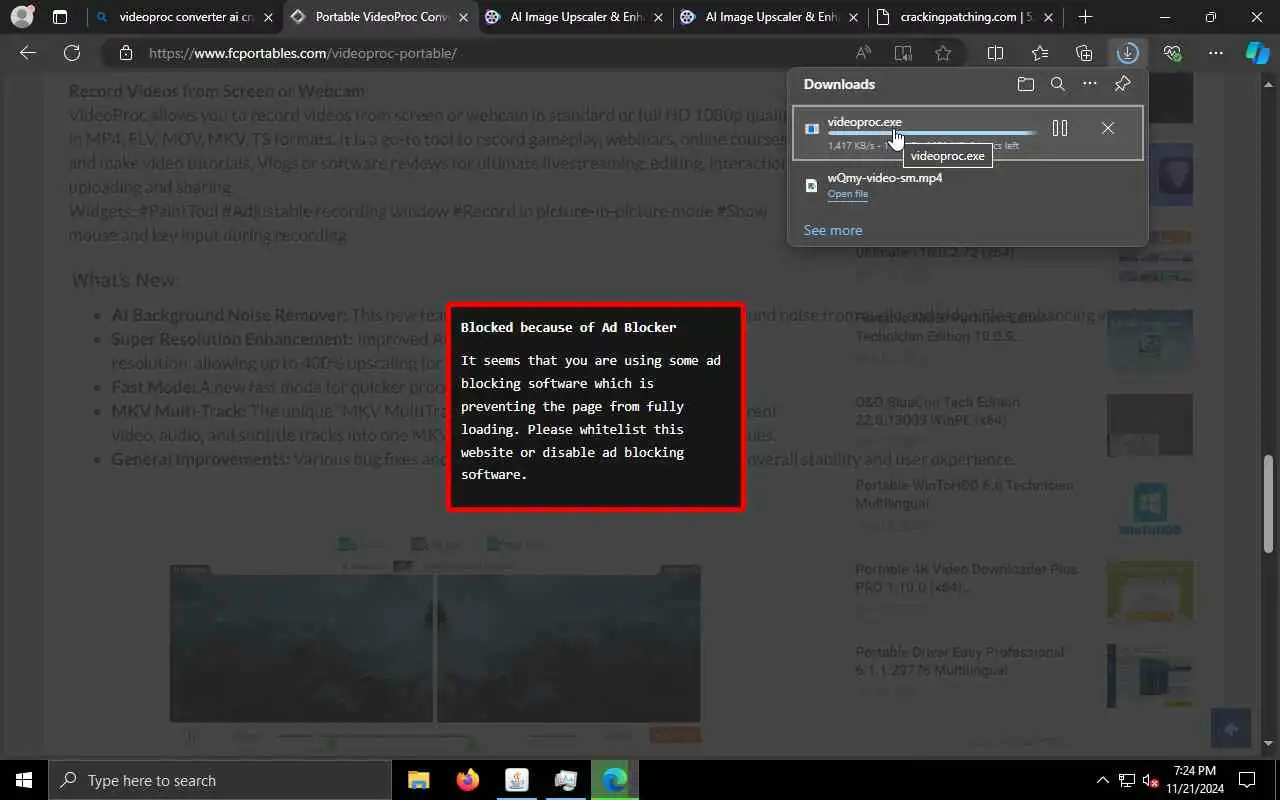
Task: Open the tab actions menu icon
Action: (60, 17)
